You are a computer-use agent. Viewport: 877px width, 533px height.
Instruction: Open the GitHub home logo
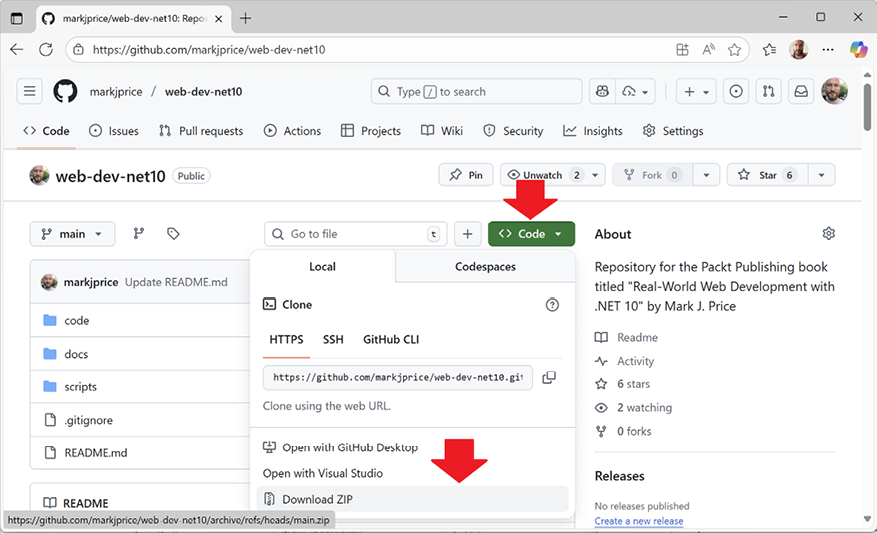click(65, 91)
